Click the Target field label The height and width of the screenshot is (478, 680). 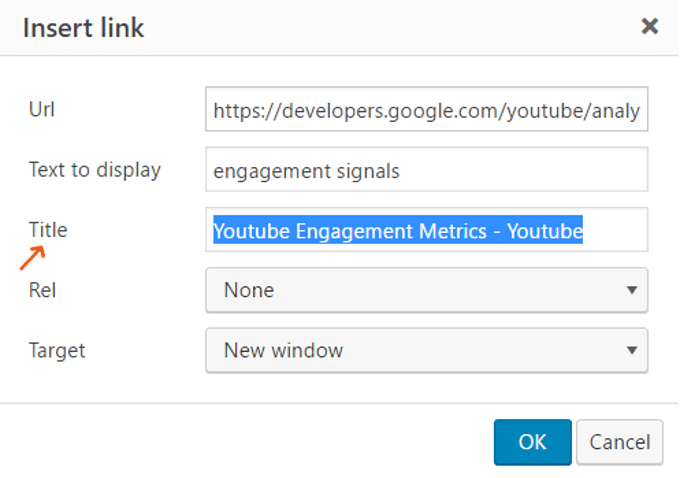57,350
